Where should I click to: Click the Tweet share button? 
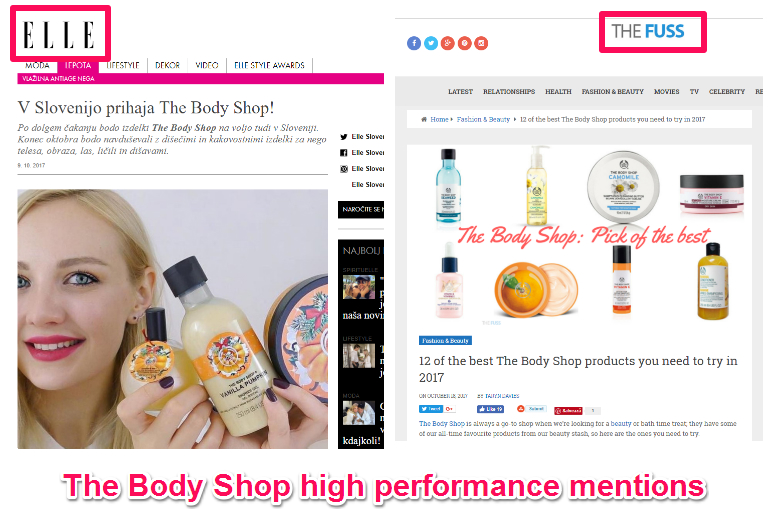pyautogui.click(x=431, y=409)
